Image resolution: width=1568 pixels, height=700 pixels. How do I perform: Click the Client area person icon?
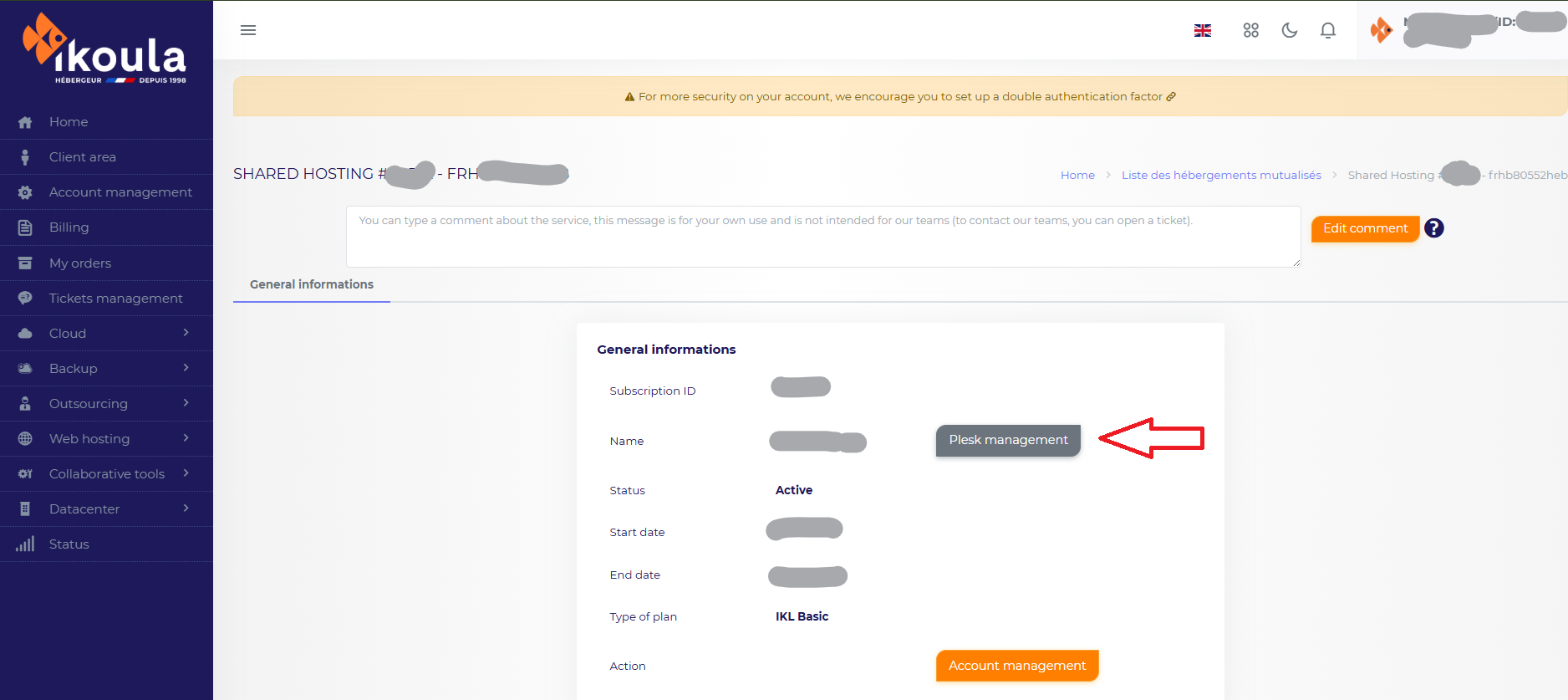[x=25, y=157]
